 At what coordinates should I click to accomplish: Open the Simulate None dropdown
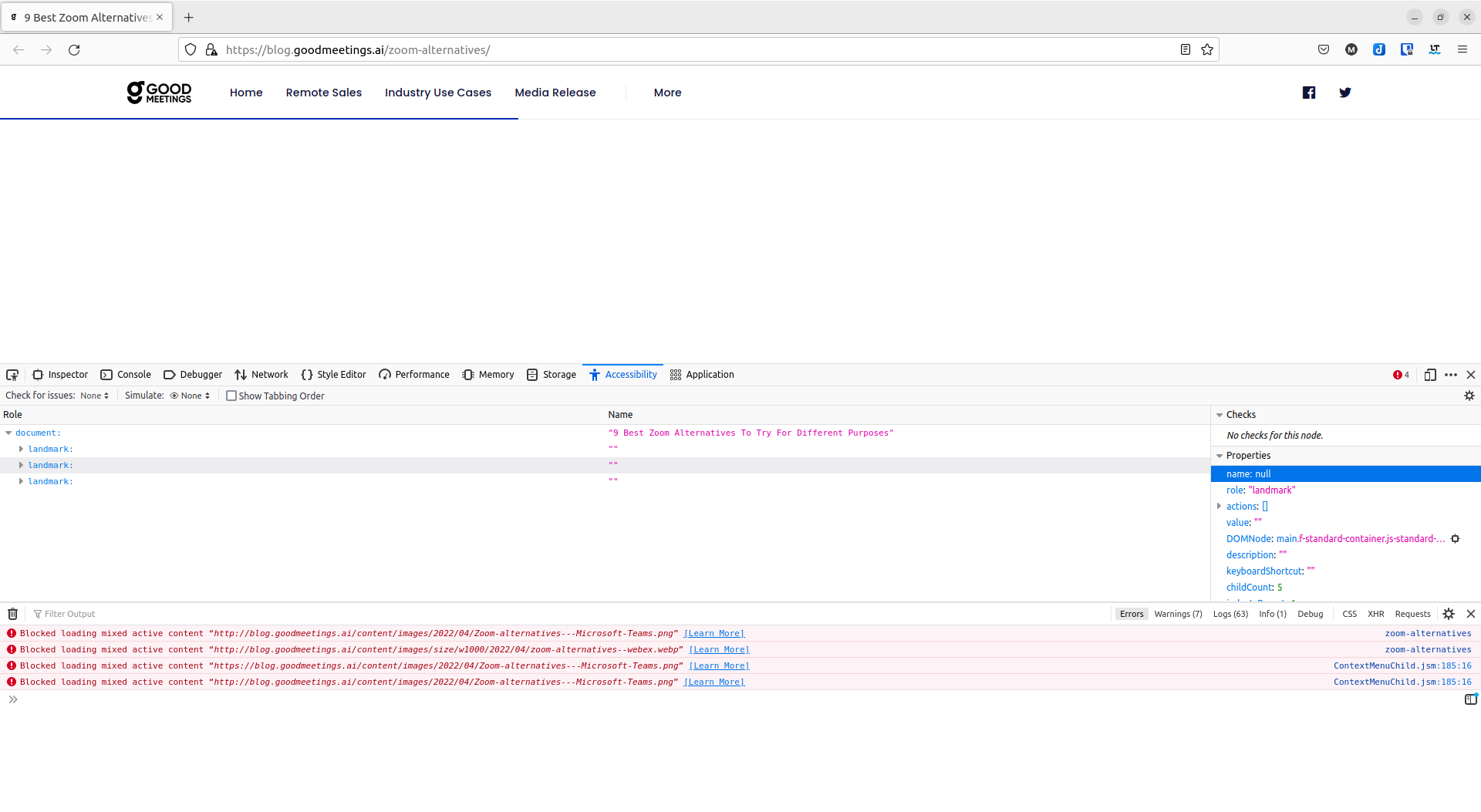[190, 396]
